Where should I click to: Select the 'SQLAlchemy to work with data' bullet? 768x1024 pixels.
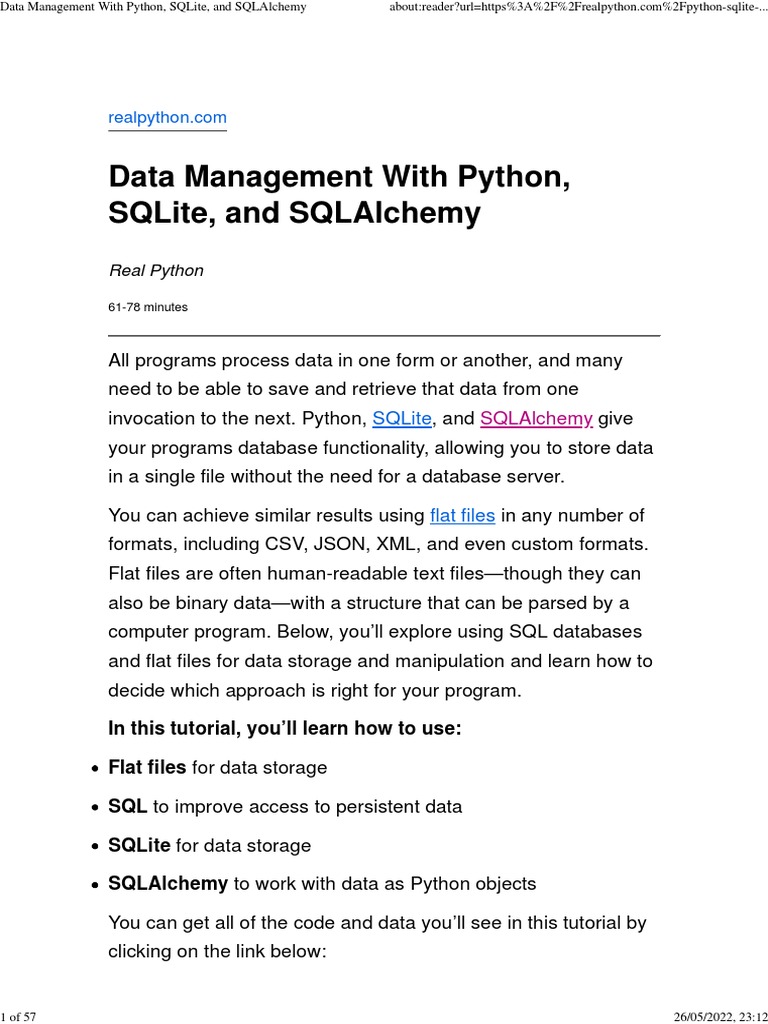click(x=321, y=884)
